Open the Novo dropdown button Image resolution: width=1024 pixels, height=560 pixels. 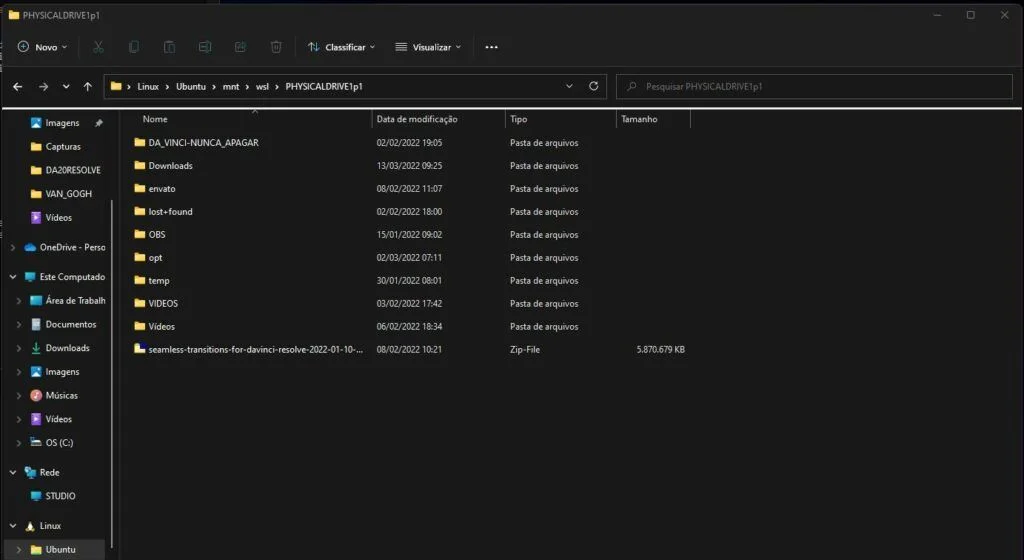point(42,47)
